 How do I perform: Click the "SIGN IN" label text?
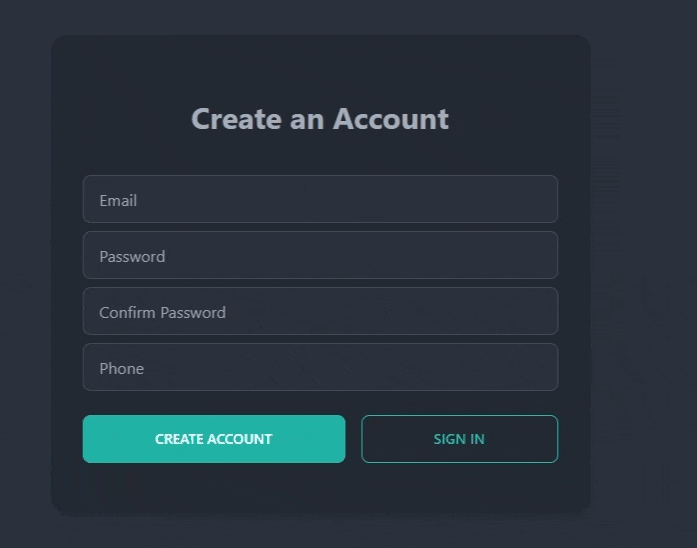[459, 439]
